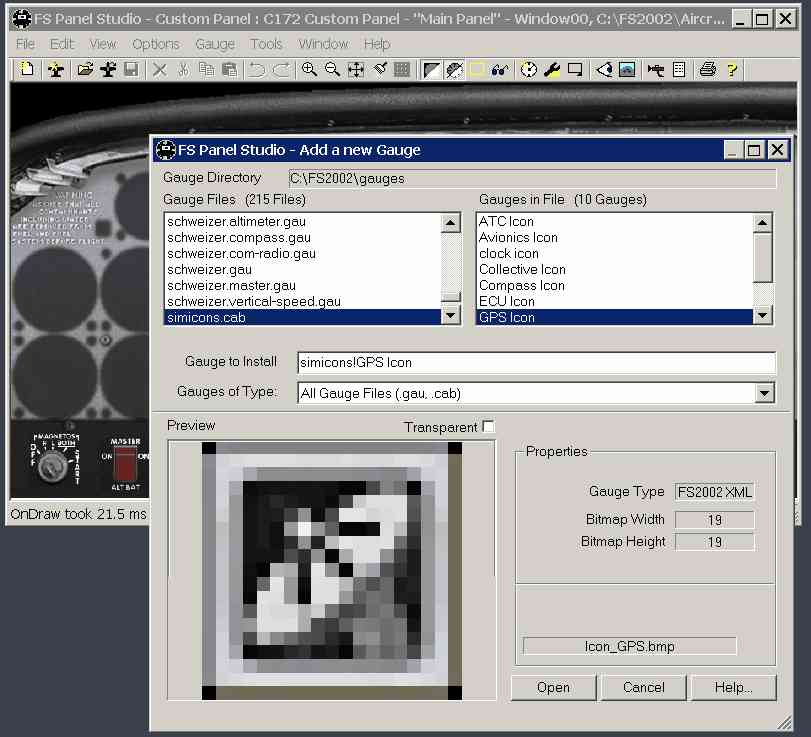Click the Help... button
Screen dimensions: 811x737
pos(733,687)
